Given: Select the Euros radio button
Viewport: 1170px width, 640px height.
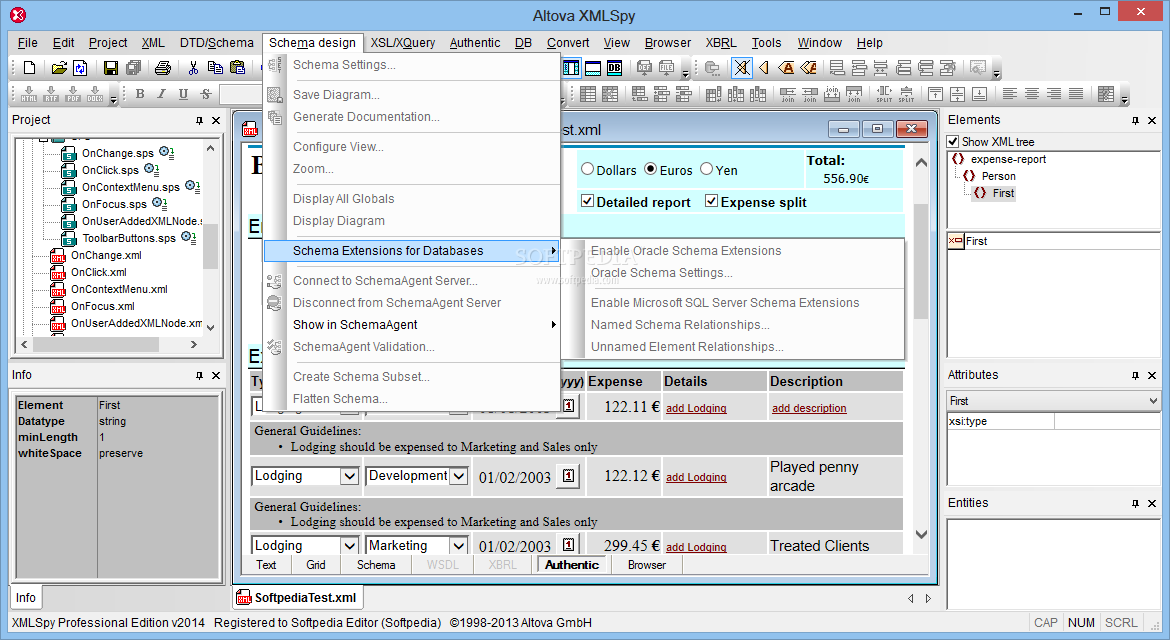Looking at the screenshot, I should 651,169.
